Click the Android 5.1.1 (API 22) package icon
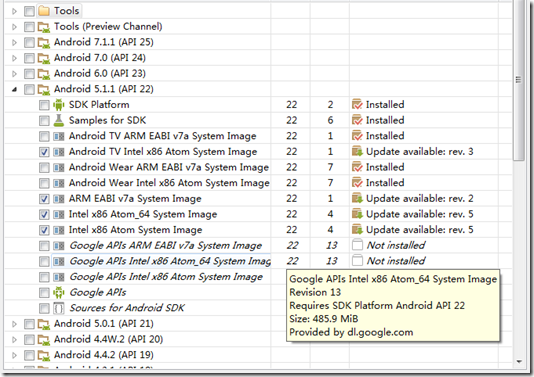534x377 pixels. pyautogui.click(x=44, y=89)
